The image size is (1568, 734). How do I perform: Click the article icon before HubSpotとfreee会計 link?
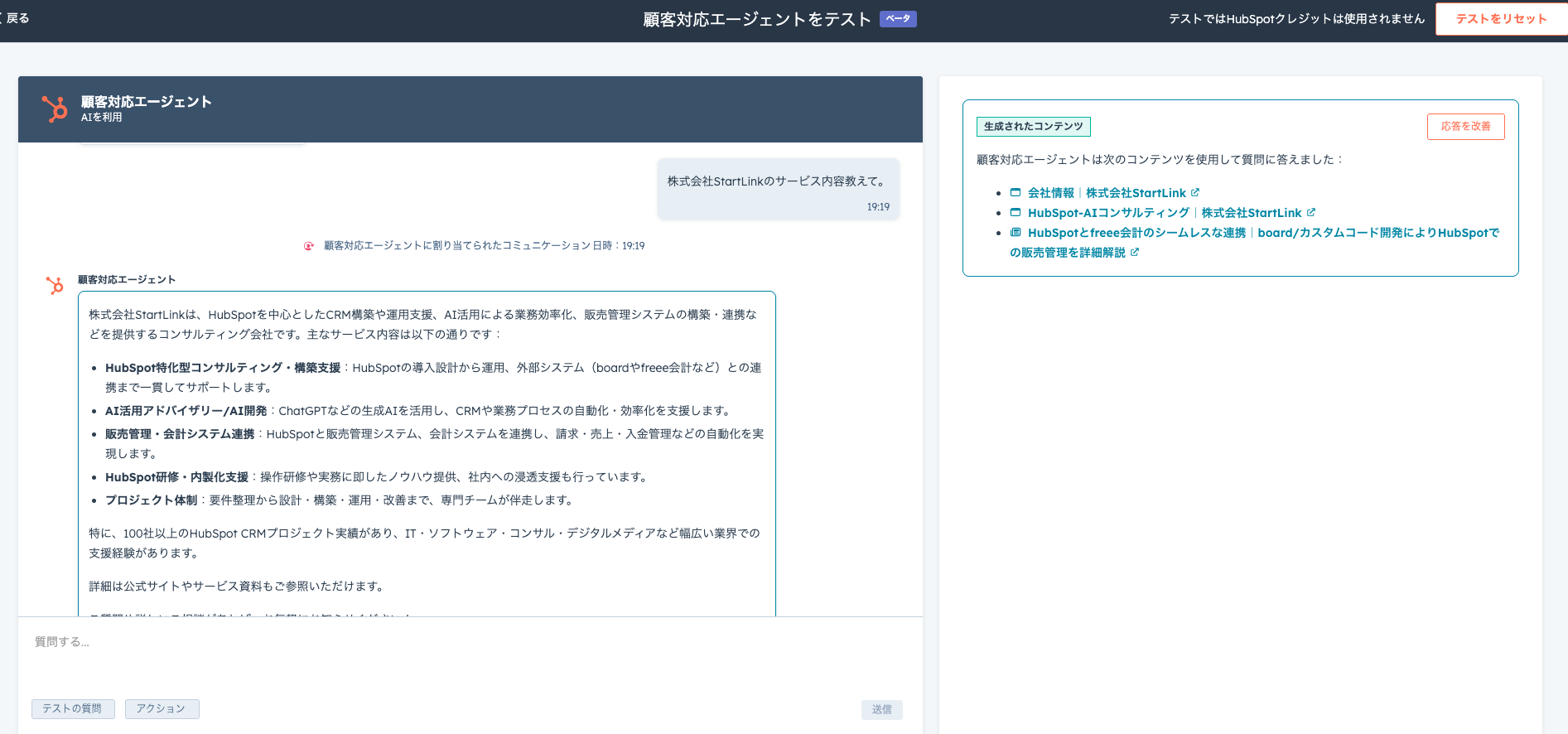point(1015,233)
